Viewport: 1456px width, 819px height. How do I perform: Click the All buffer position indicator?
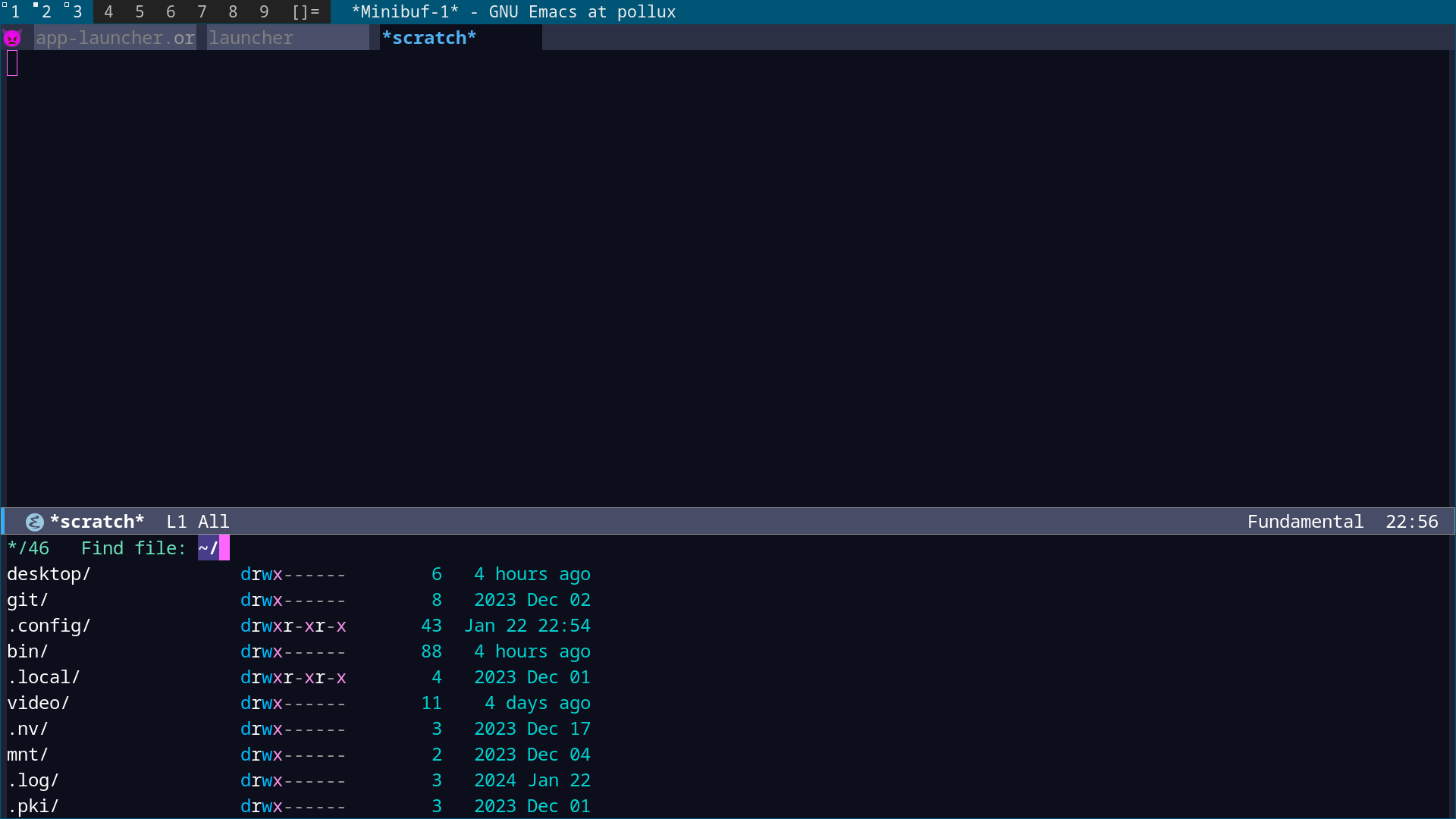click(215, 521)
